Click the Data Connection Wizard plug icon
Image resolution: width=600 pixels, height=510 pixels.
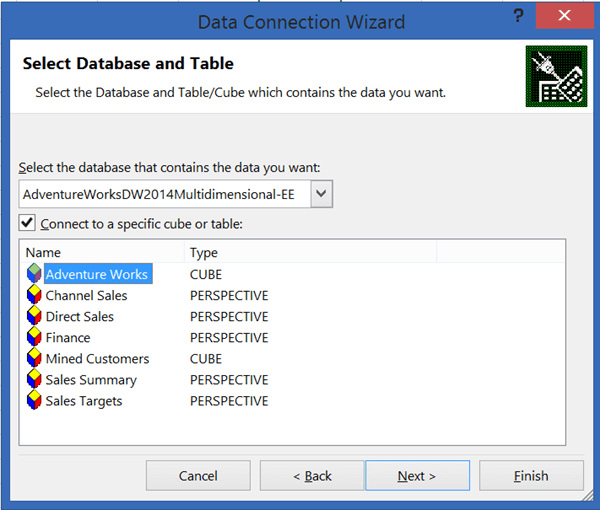556,76
